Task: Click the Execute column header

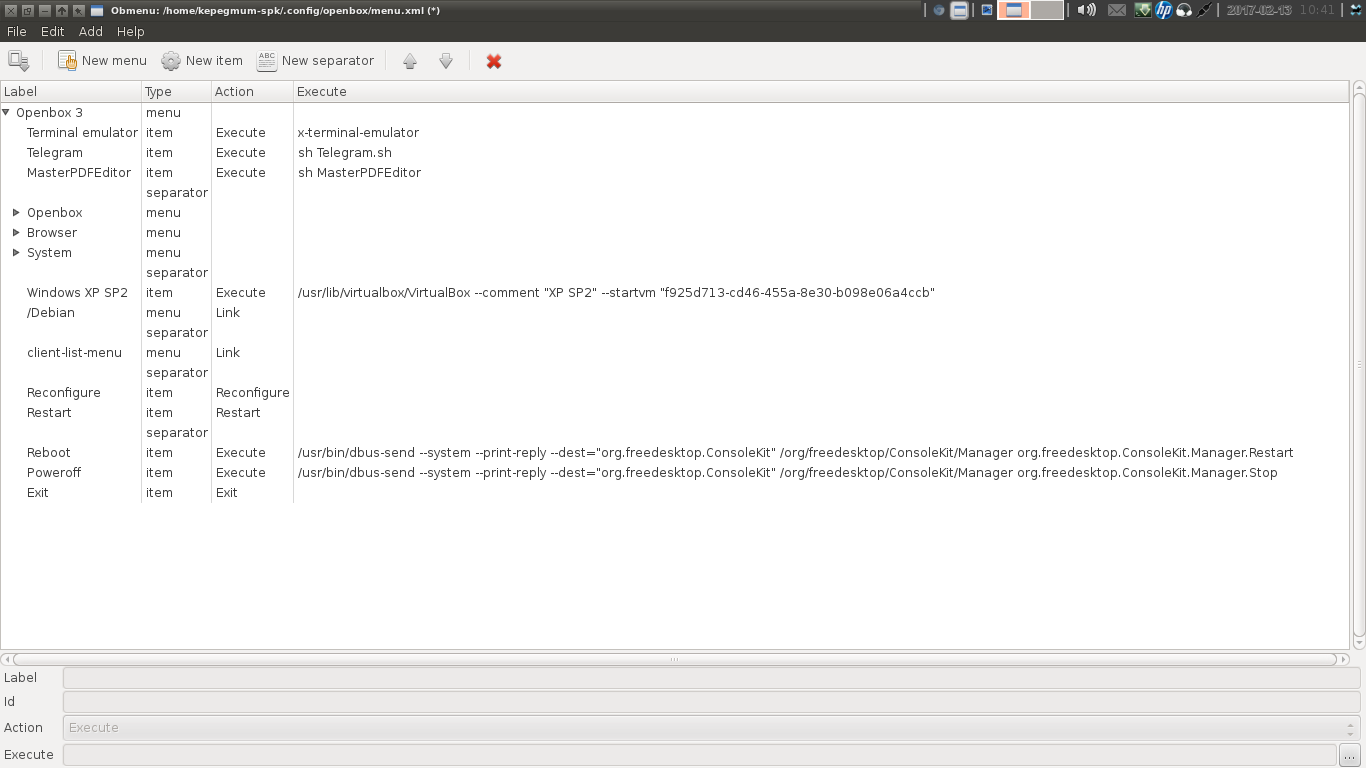Action: click(821, 92)
